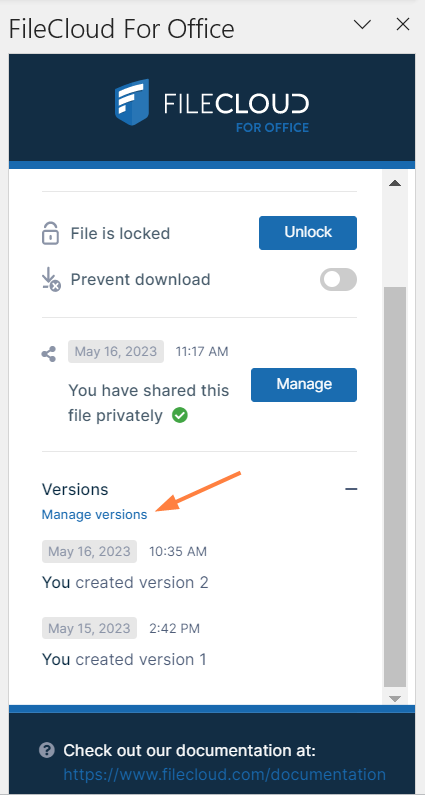Open the task pane options chevron
This screenshot has height=795, width=425.
pyautogui.click(x=363, y=24)
